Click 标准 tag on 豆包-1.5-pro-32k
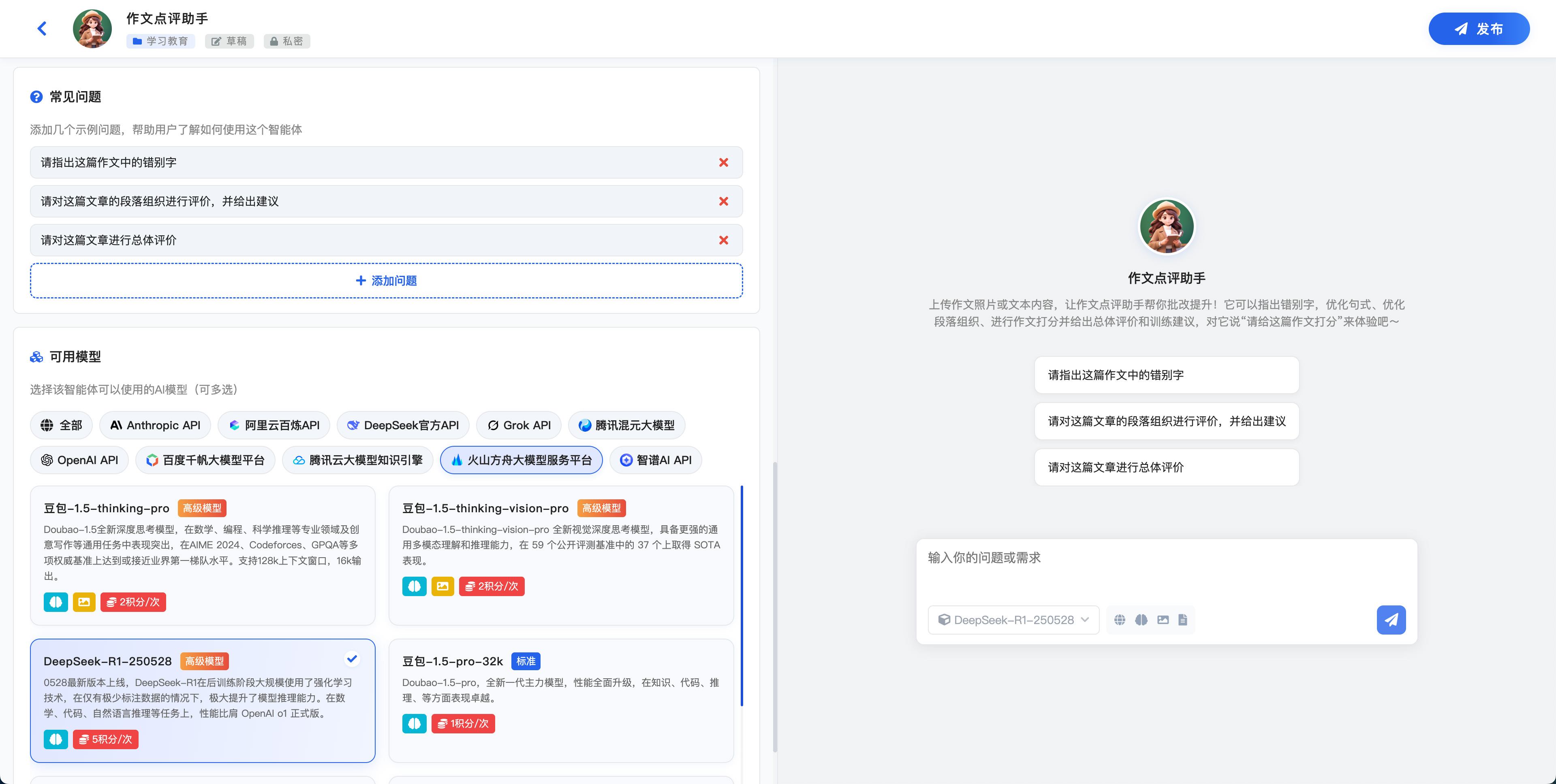The width and height of the screenshot is (1556, 784). point(526,661)
